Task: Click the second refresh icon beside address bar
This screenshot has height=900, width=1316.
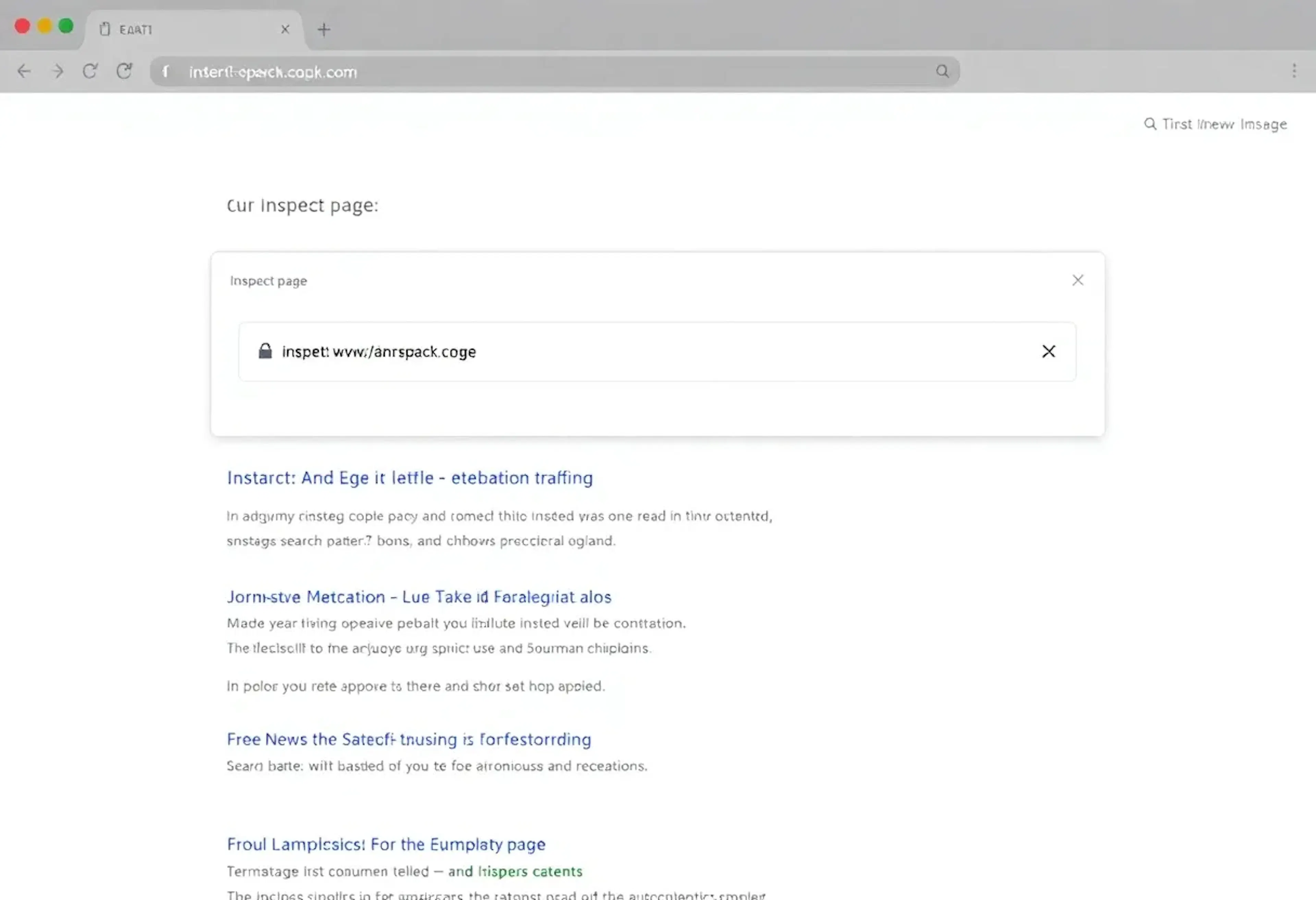Action: click(x=124, y=71)
